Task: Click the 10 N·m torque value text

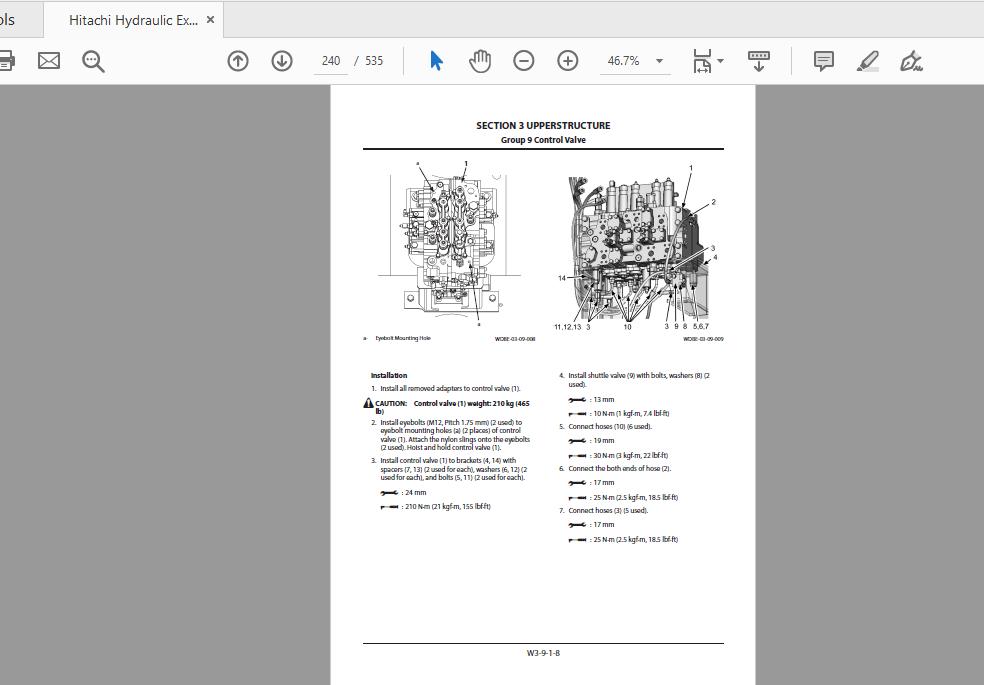Action: click(x=631, y=414)
